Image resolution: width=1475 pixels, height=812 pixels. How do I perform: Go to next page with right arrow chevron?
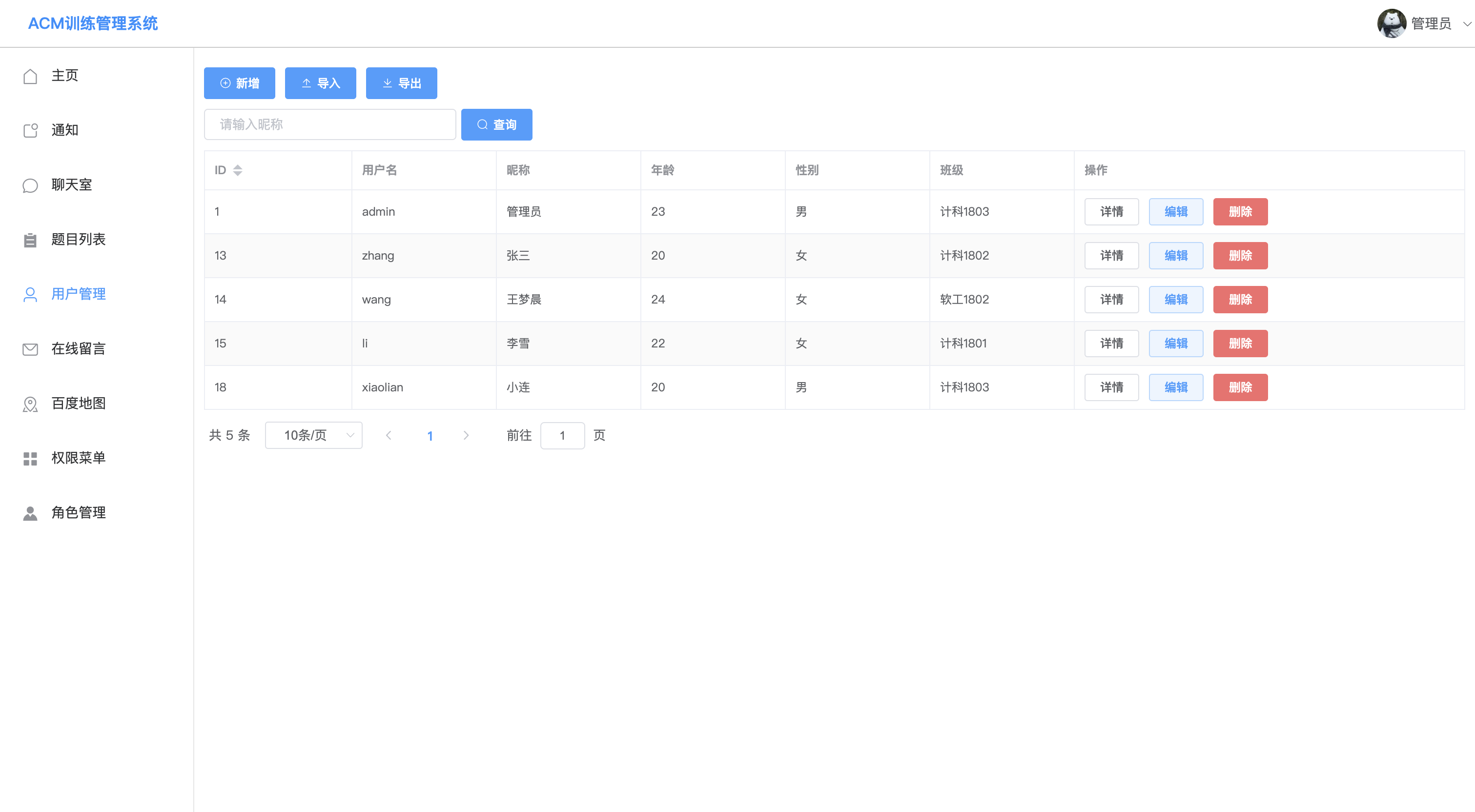coord(467,435)
